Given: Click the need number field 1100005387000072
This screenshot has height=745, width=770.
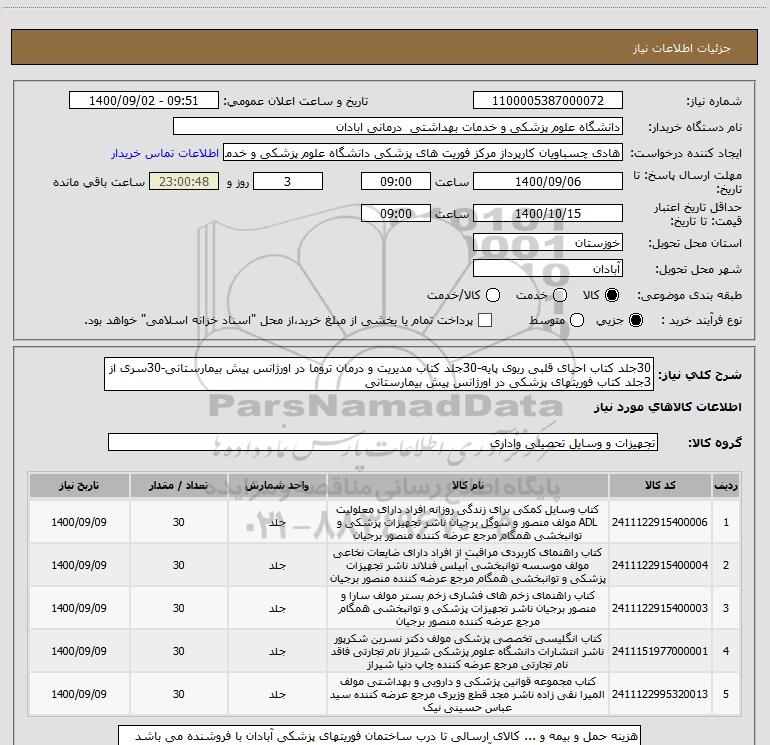Looking at the screenshot, I should [548, 101].
